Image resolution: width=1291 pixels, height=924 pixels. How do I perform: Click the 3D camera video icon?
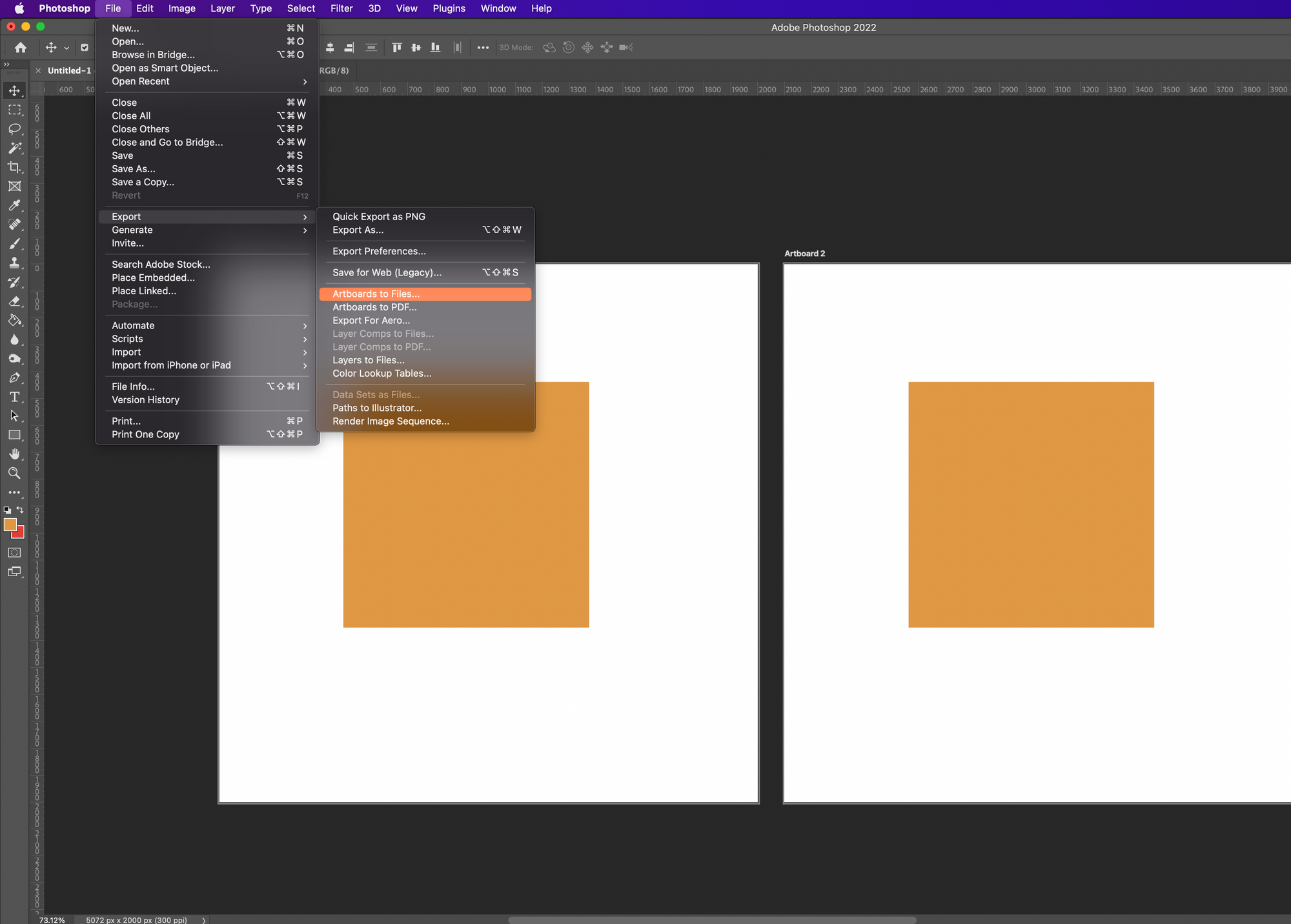[626, 47]
